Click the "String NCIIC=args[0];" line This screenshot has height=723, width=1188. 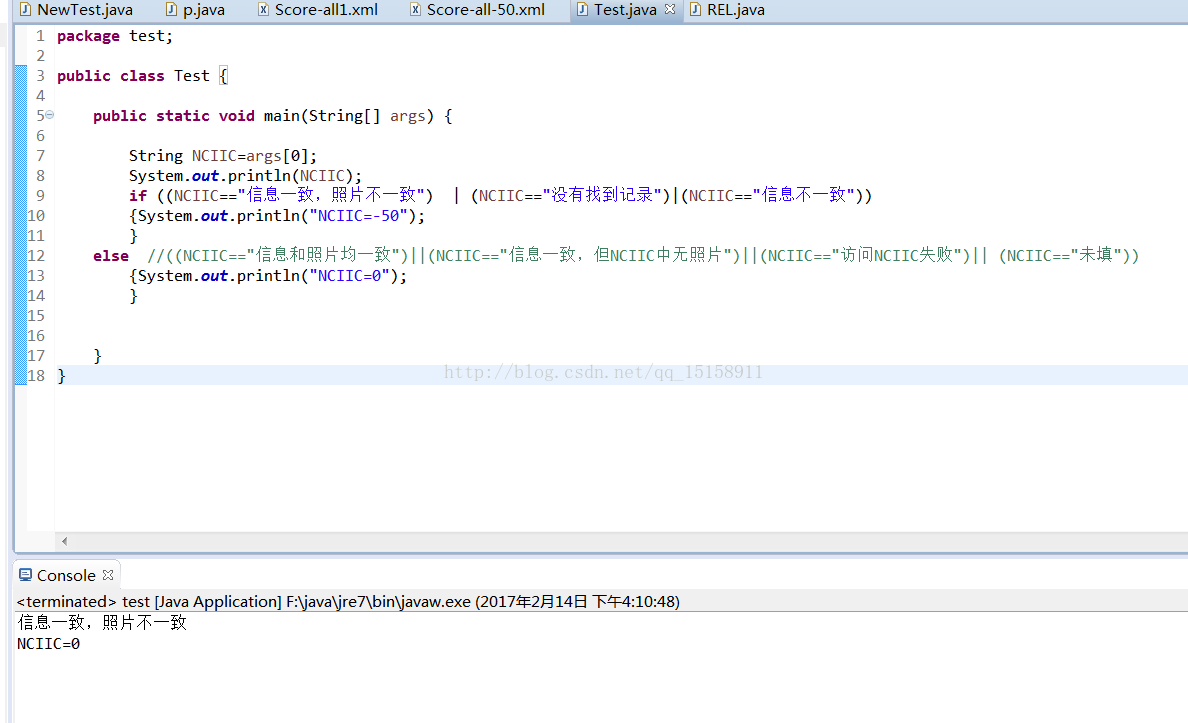point(223,156)
